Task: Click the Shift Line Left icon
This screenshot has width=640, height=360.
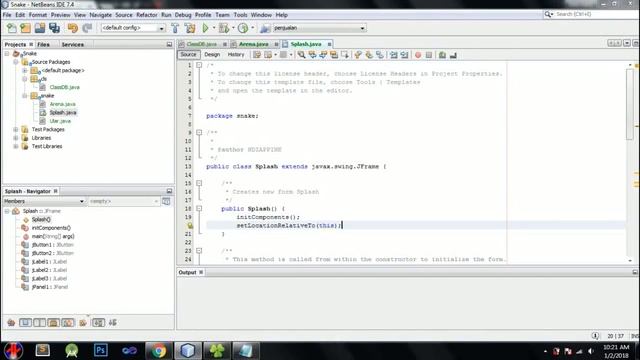Action: click(393, 55)
